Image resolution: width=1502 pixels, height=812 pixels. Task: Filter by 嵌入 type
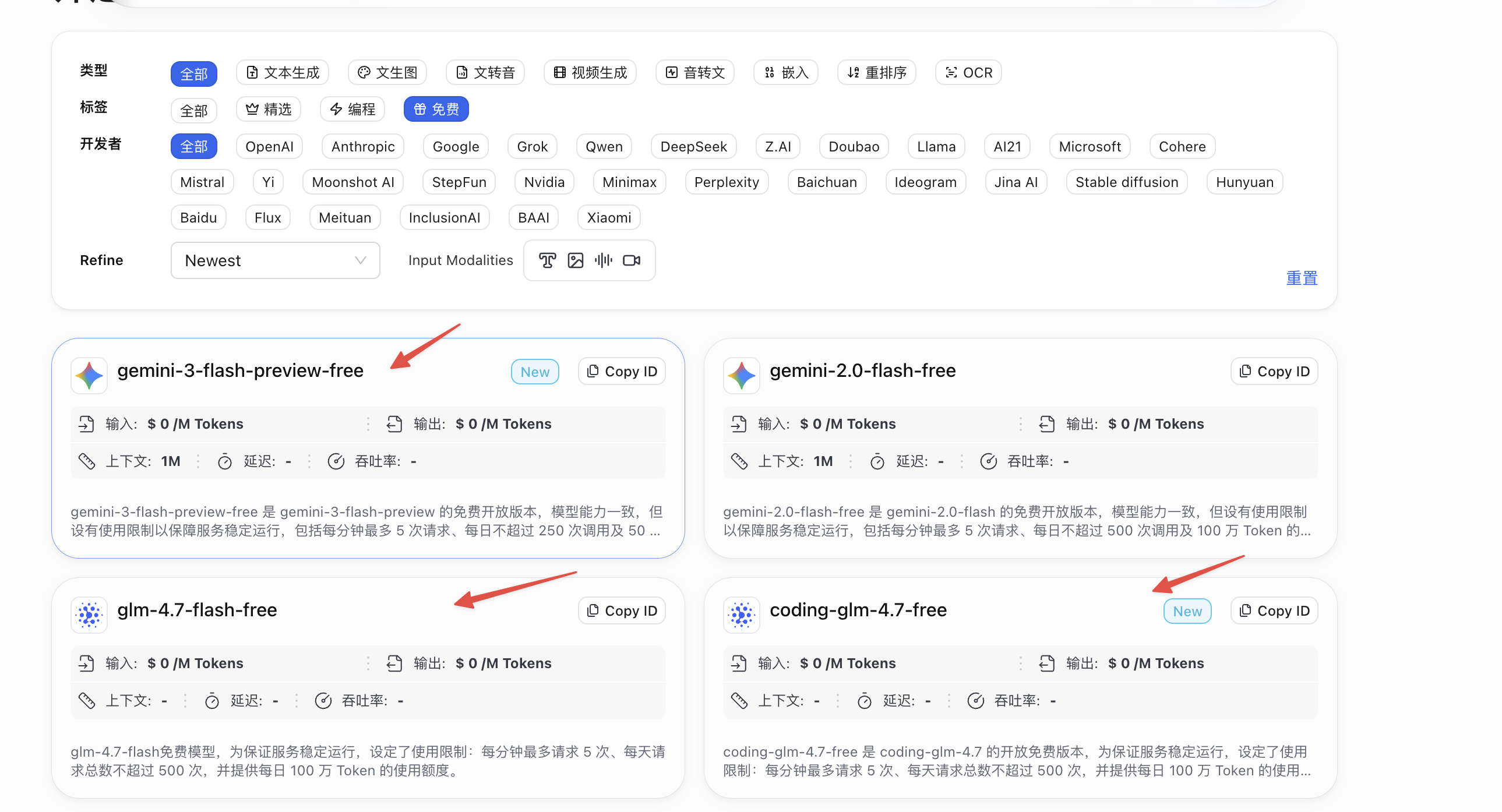click(786, 72)
